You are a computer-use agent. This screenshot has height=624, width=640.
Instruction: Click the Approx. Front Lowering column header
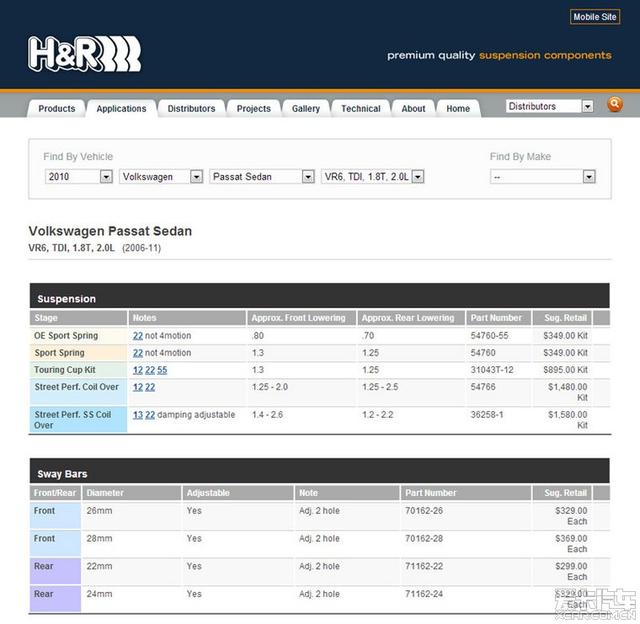click(x=302, y=318)
